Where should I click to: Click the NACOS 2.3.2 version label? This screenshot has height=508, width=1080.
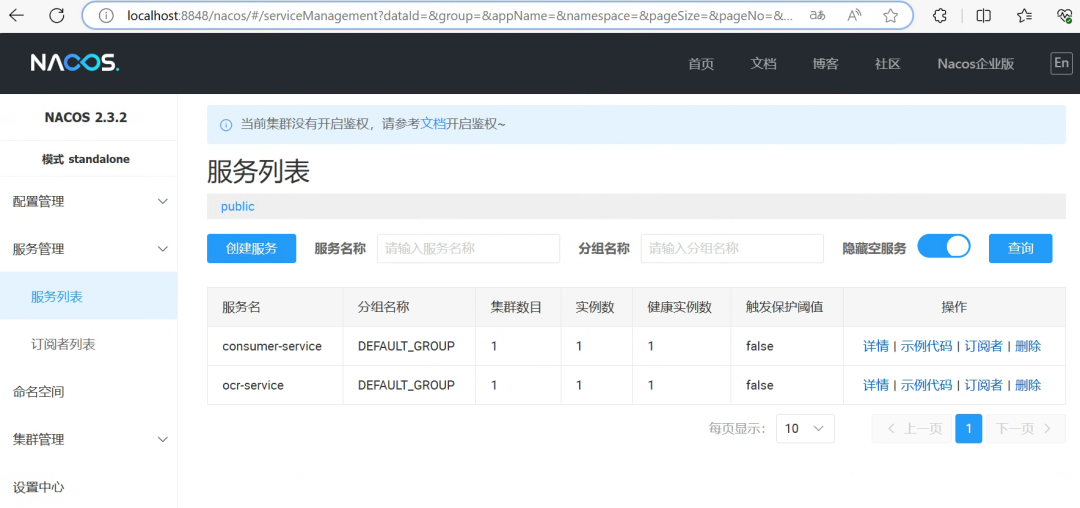point(86,117)
